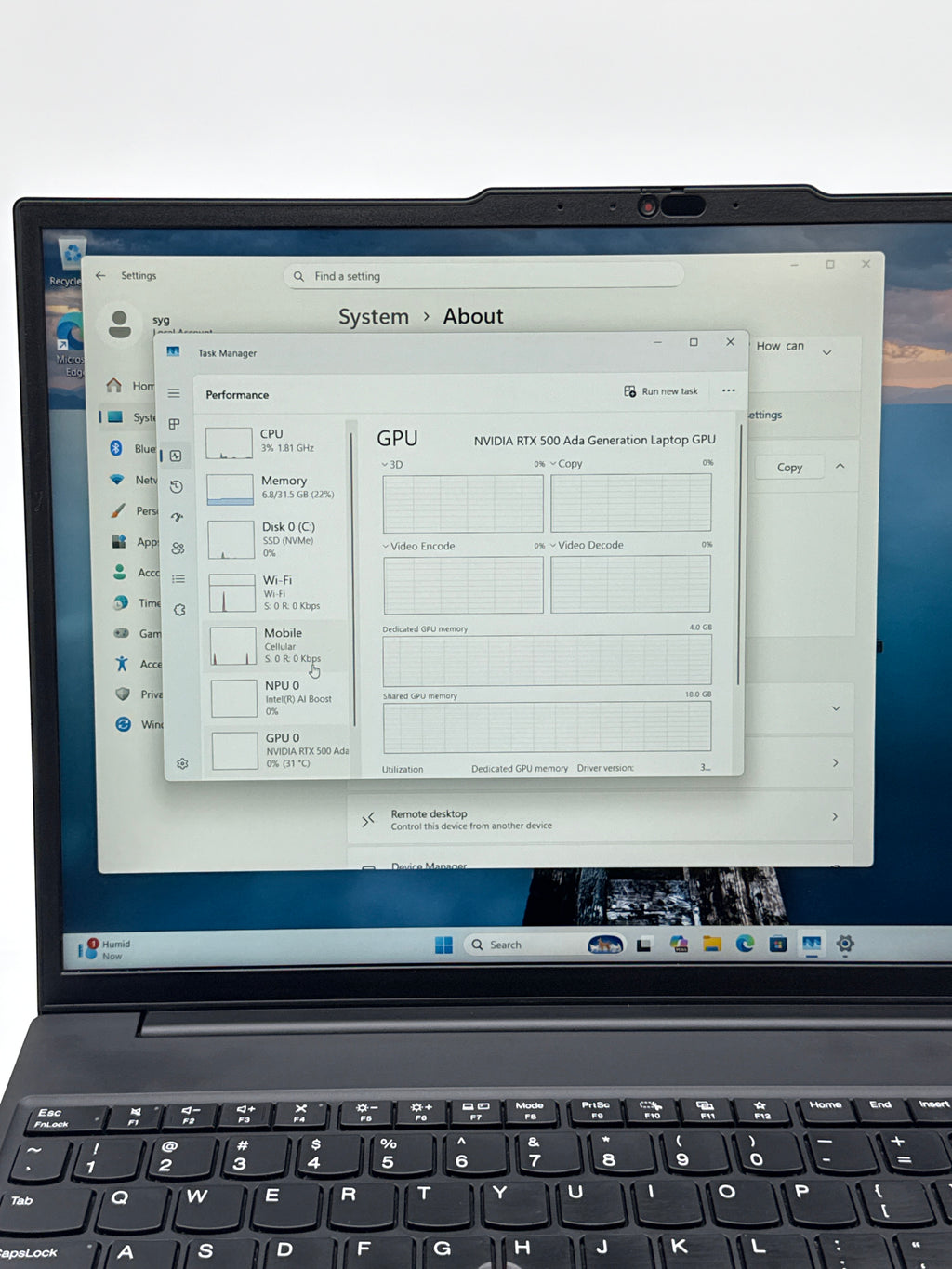Open Remote desktop settings row

[600, 819]
